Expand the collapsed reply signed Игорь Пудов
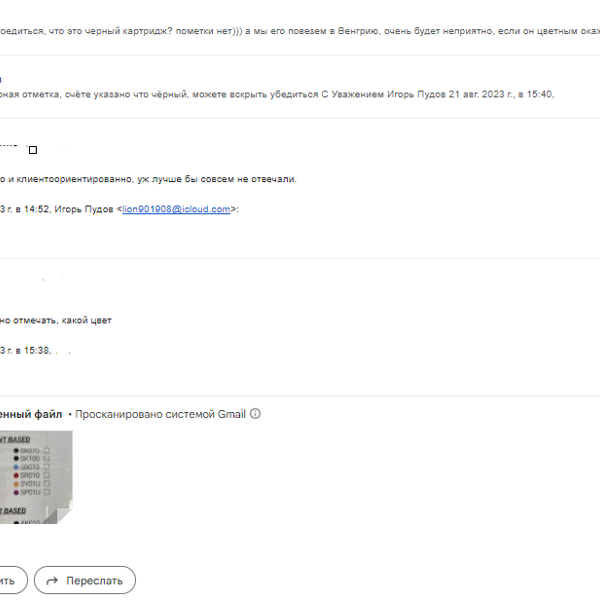 [x=277, y=94]
